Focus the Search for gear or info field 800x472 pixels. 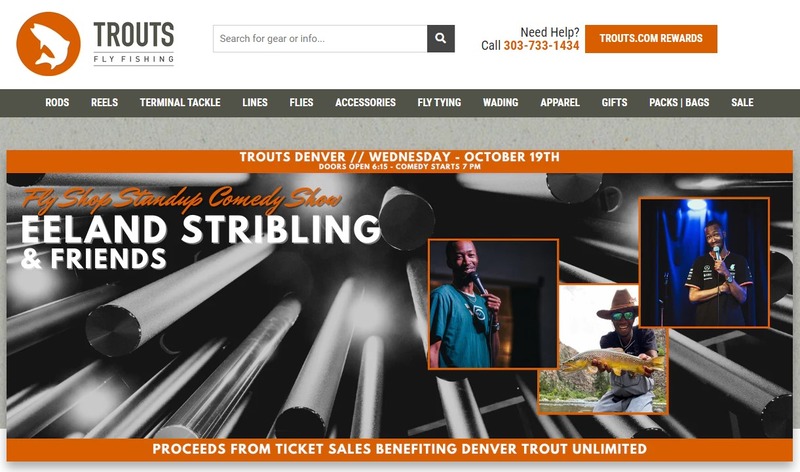click(x=320, y=38)
